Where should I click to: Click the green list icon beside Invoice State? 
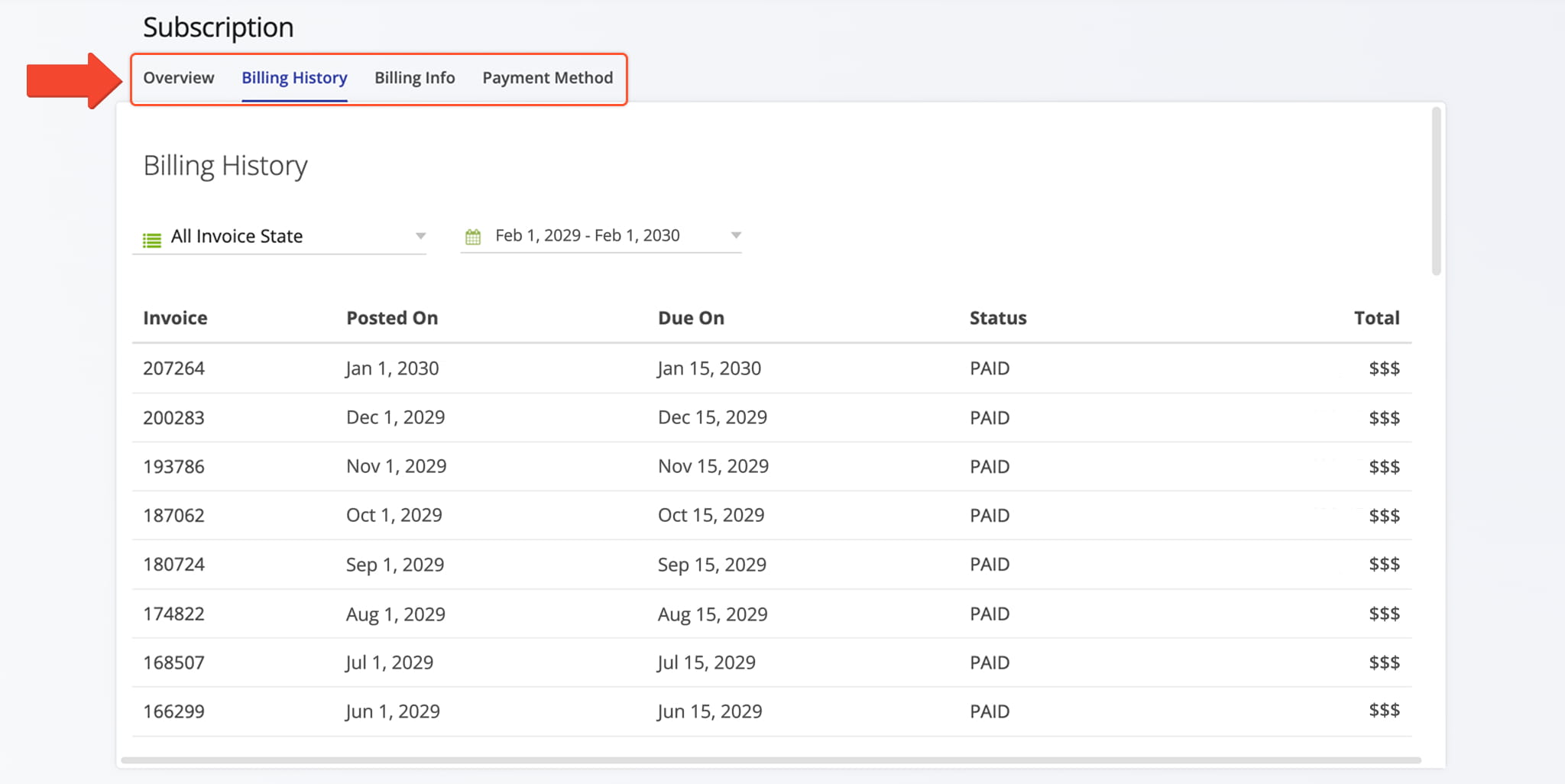[x=152, y=239]
